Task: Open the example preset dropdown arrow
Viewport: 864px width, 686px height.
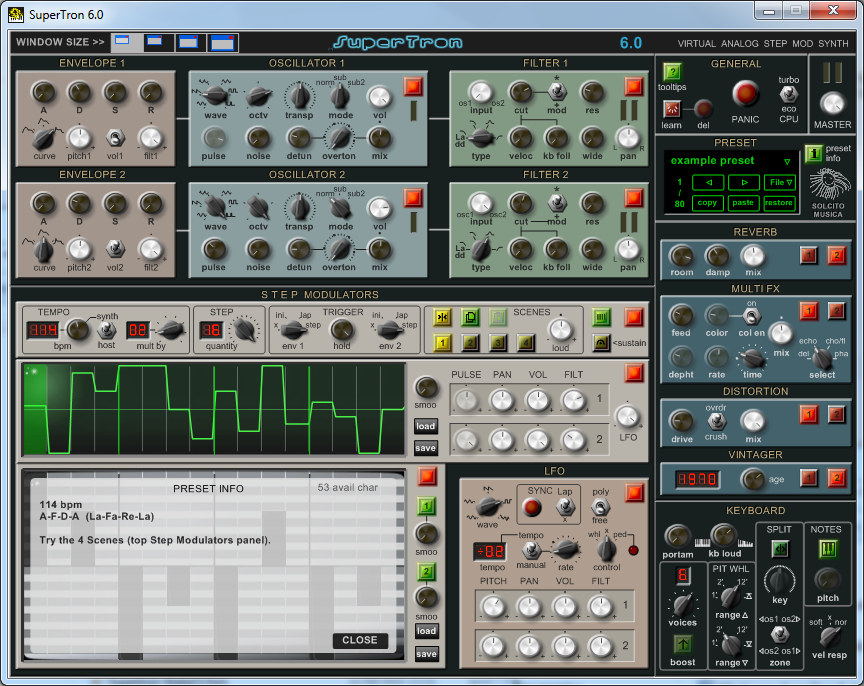Action: click(787, 161)
